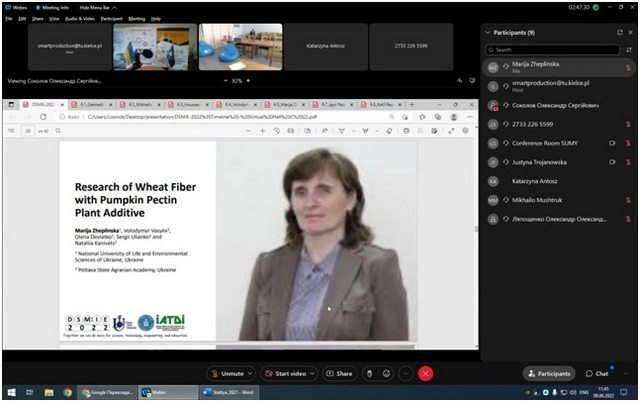Select the 2733 226 5599 video tile

(411, 47)
